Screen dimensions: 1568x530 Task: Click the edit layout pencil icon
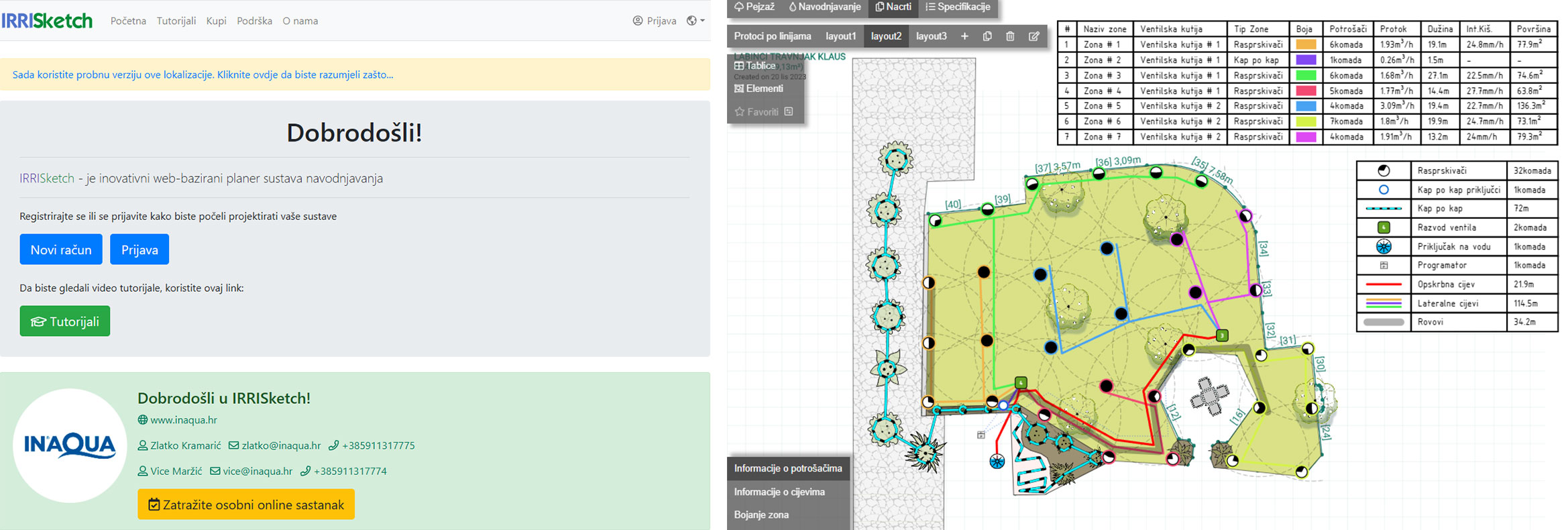pyautogui.click(x=1033, y=36)
